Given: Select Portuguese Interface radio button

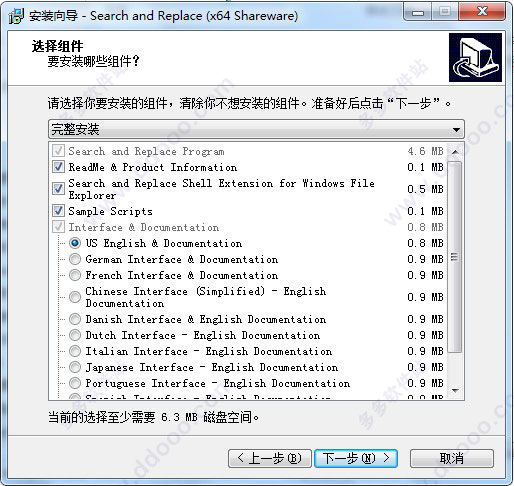Looking at the screenshot, I should (x=75, y=383).
